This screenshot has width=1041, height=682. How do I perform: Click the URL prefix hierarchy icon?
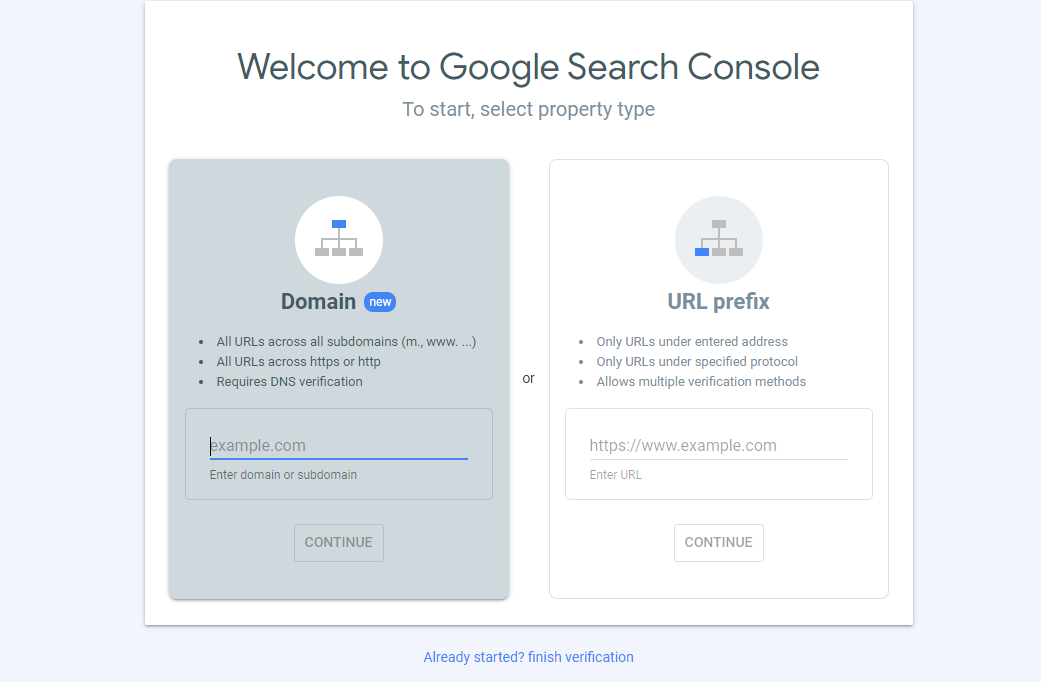coord(718,240)
